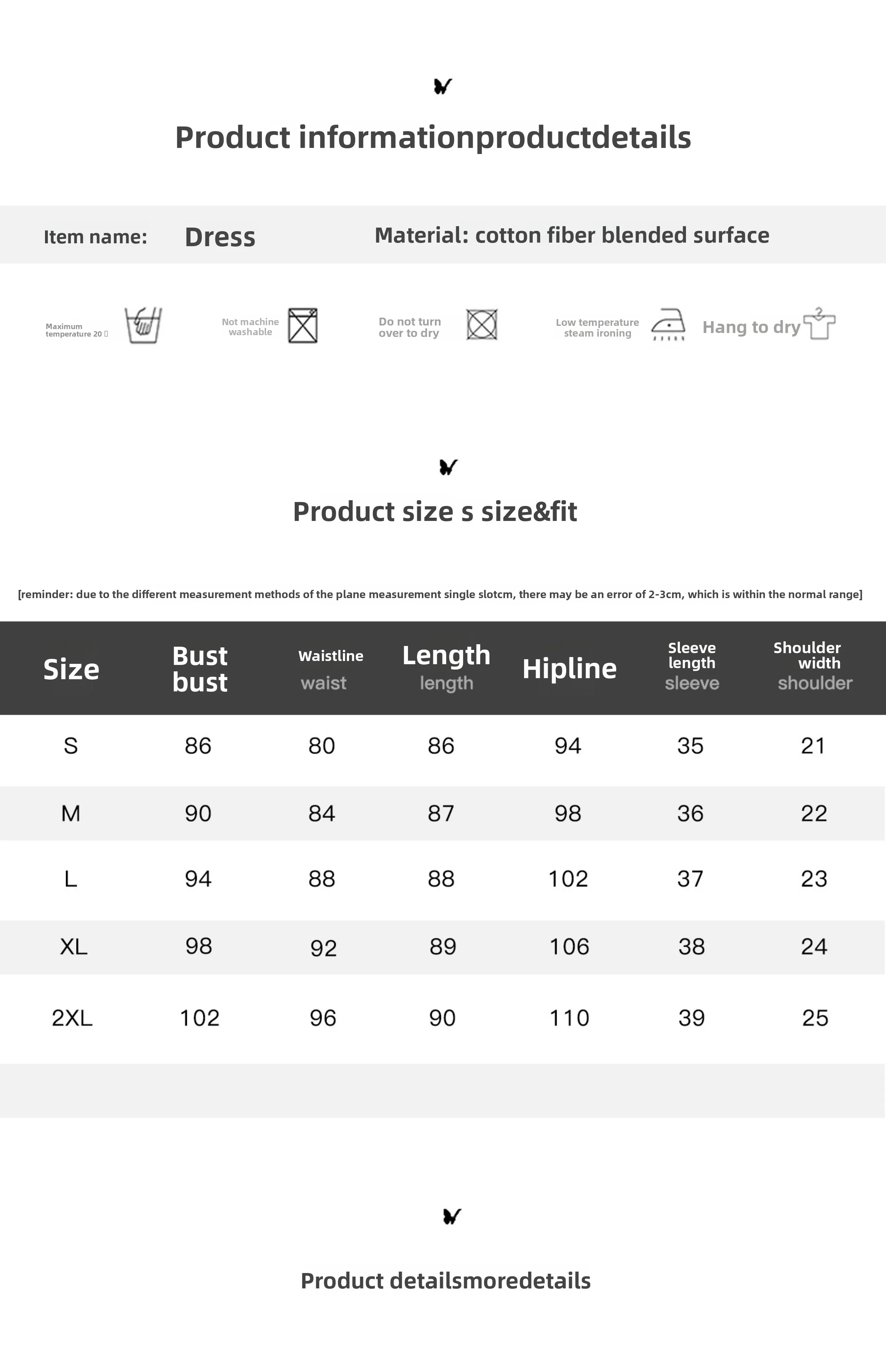The image size is (886, 1372).
Task: Click the Material cotton fiber blended surface text
Action: tap(571, 235)
